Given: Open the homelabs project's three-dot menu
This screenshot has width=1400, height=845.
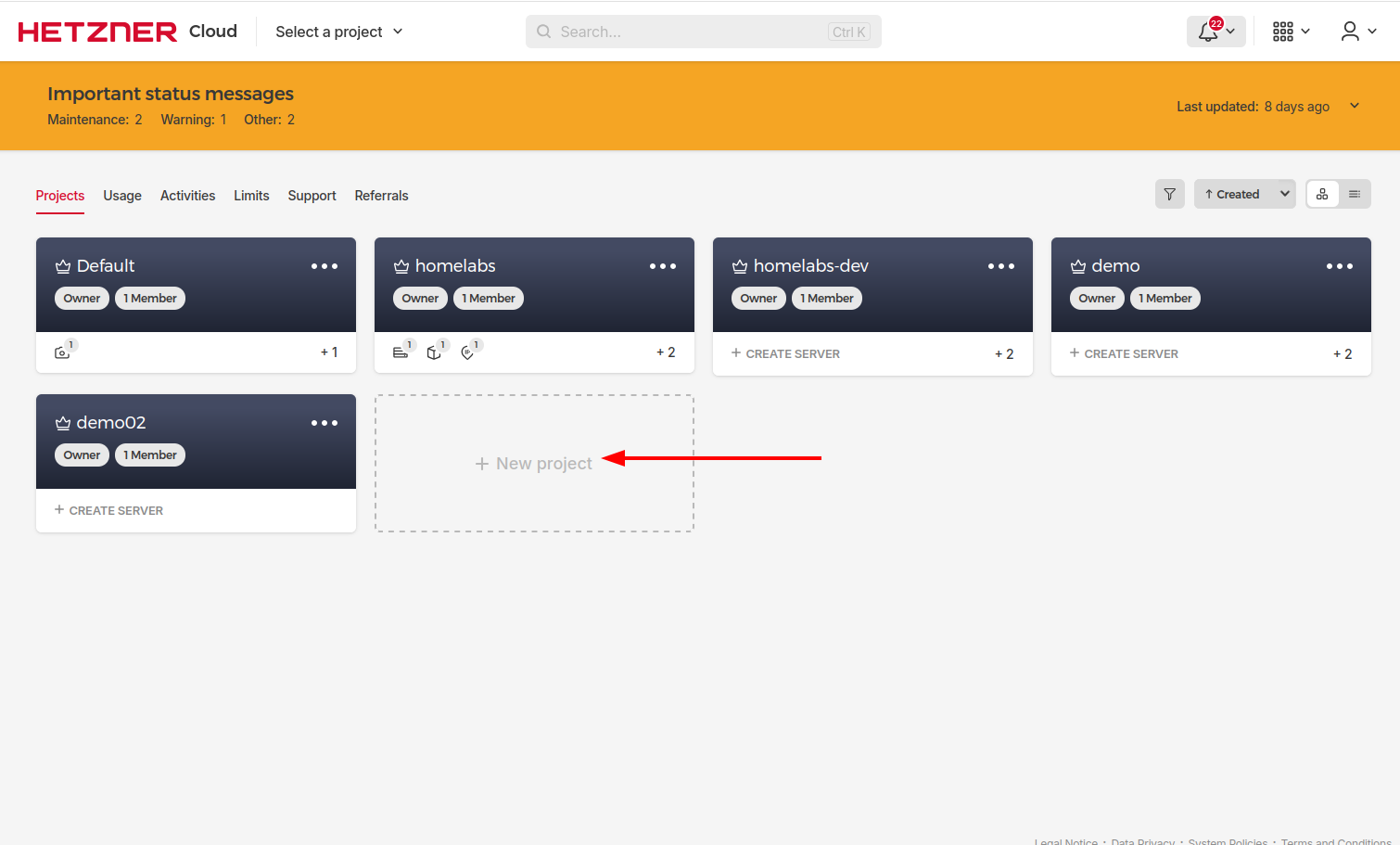Looking at the screenshot, I should [663, 266].
